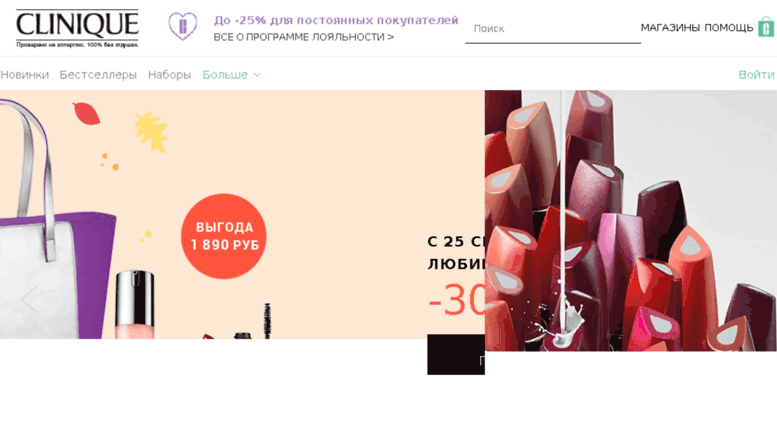Expand the Больше dropdown chevron
777x423 pixels.
click(x=257, y=75)
